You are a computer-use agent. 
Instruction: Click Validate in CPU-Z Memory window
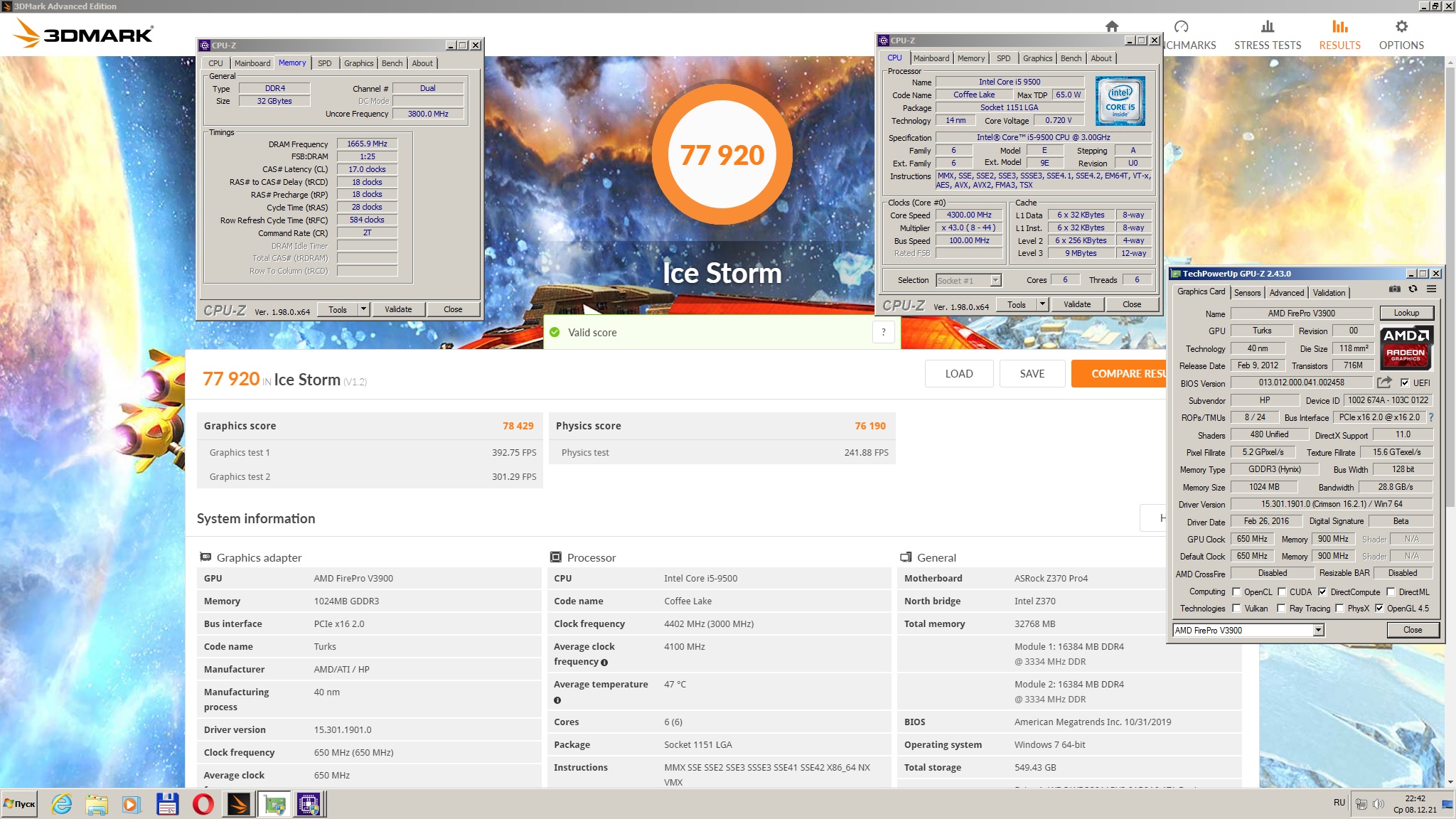point(398,309)
